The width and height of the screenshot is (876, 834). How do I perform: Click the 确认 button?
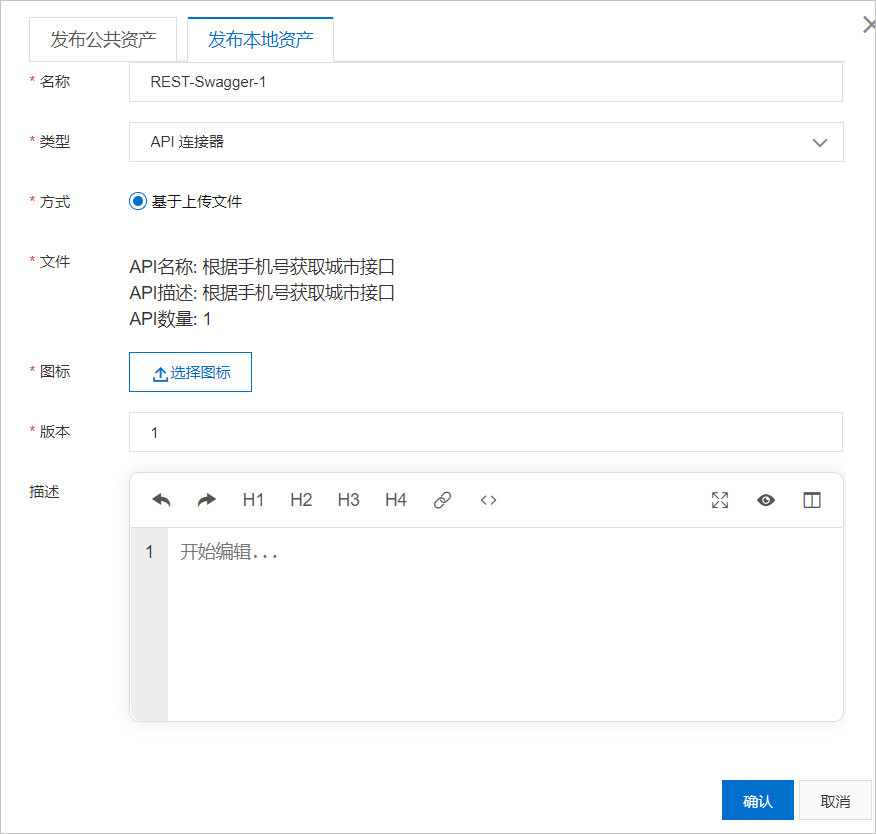click(758, 800)
